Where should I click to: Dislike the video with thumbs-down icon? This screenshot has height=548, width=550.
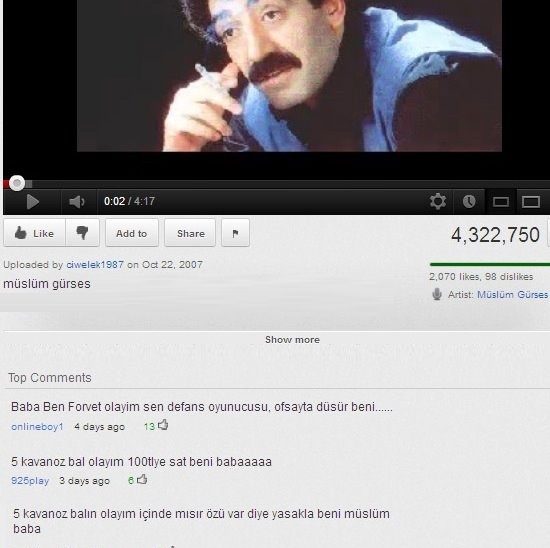82,233
